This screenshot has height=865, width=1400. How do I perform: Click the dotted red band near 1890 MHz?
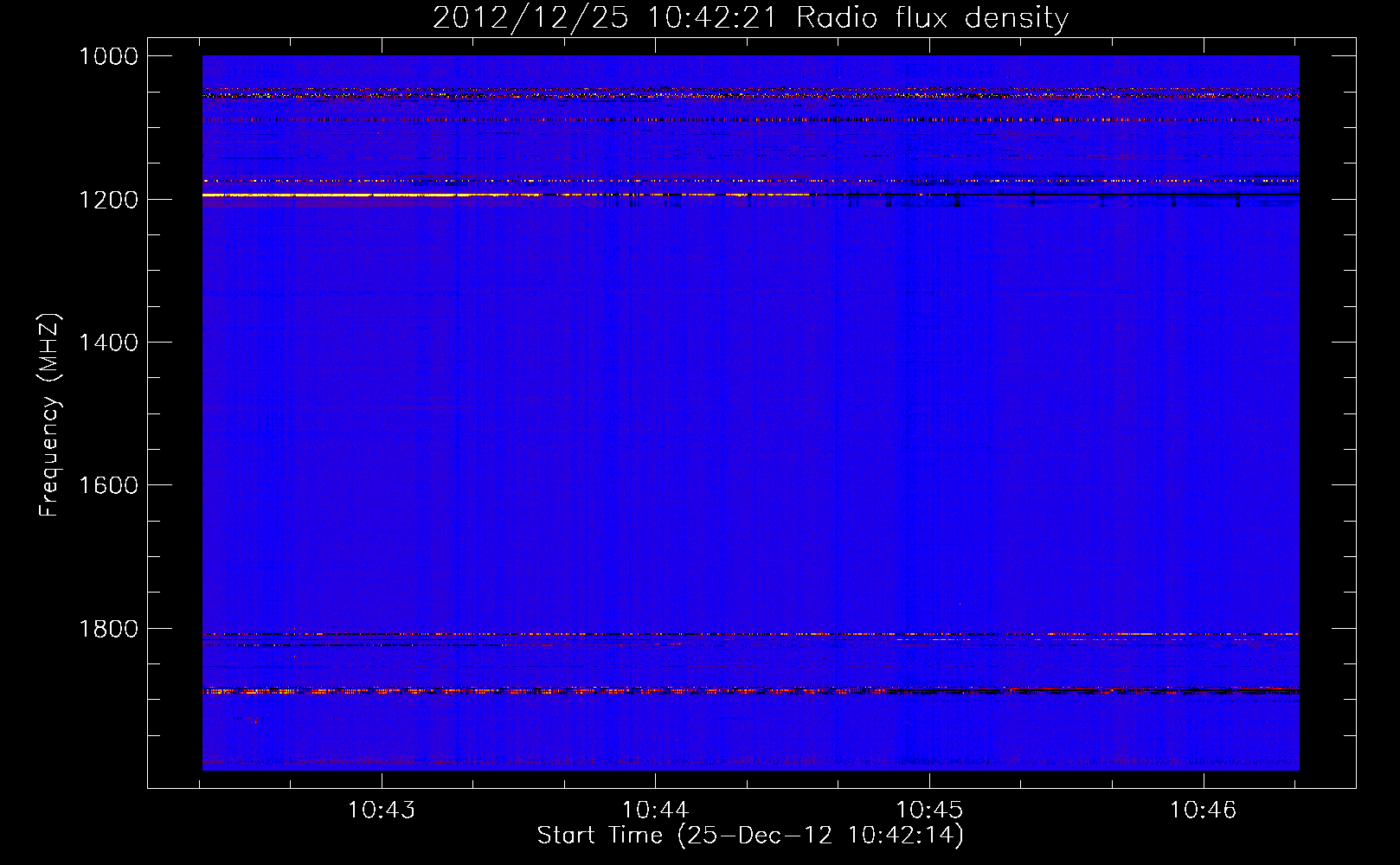click(x=750, y=690)
